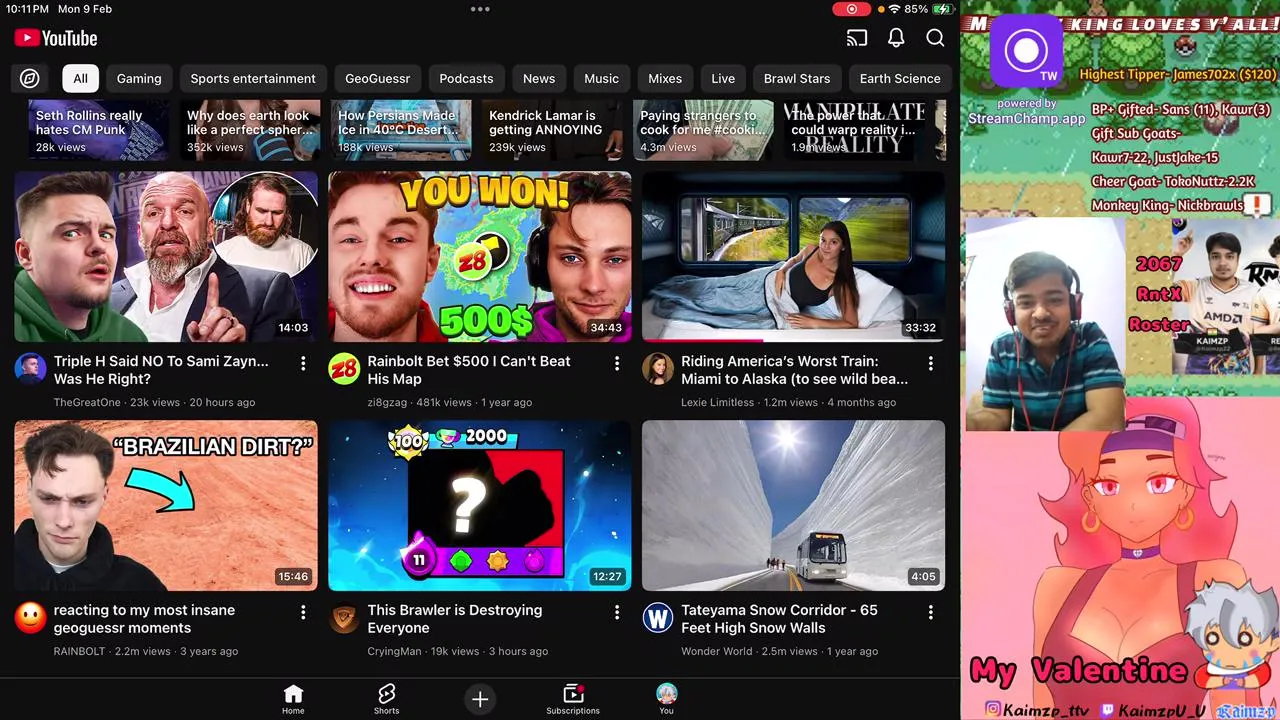Play the snow corridor bus thumbnail
This screenshot has height=720, width=1280.
point(794,506)
